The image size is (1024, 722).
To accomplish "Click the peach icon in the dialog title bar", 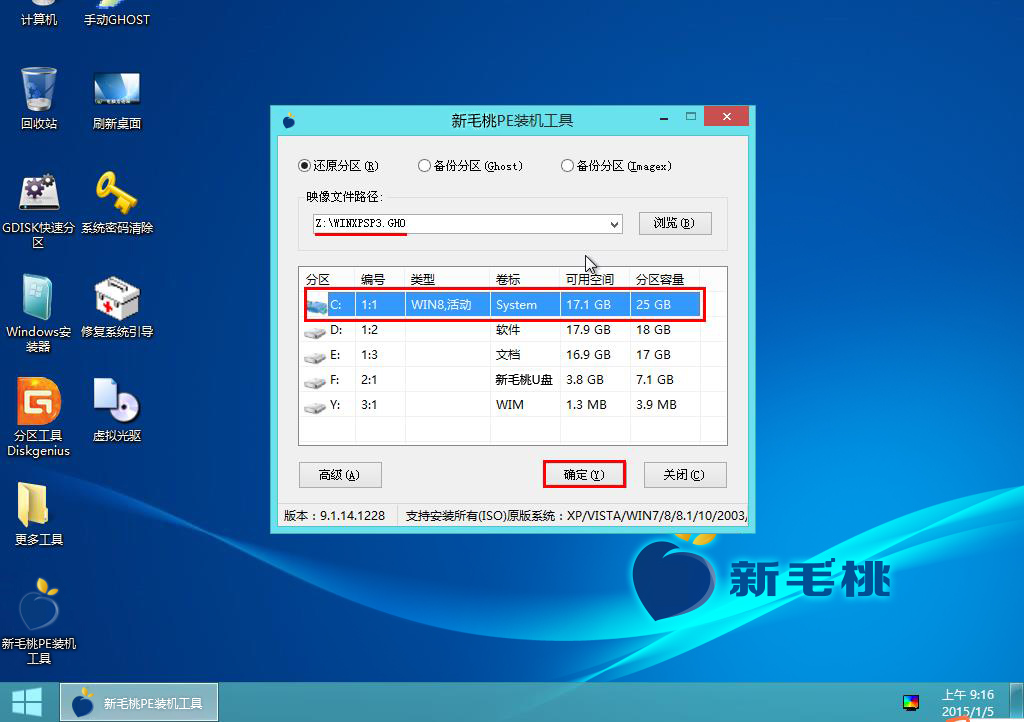I will (289, 120).
